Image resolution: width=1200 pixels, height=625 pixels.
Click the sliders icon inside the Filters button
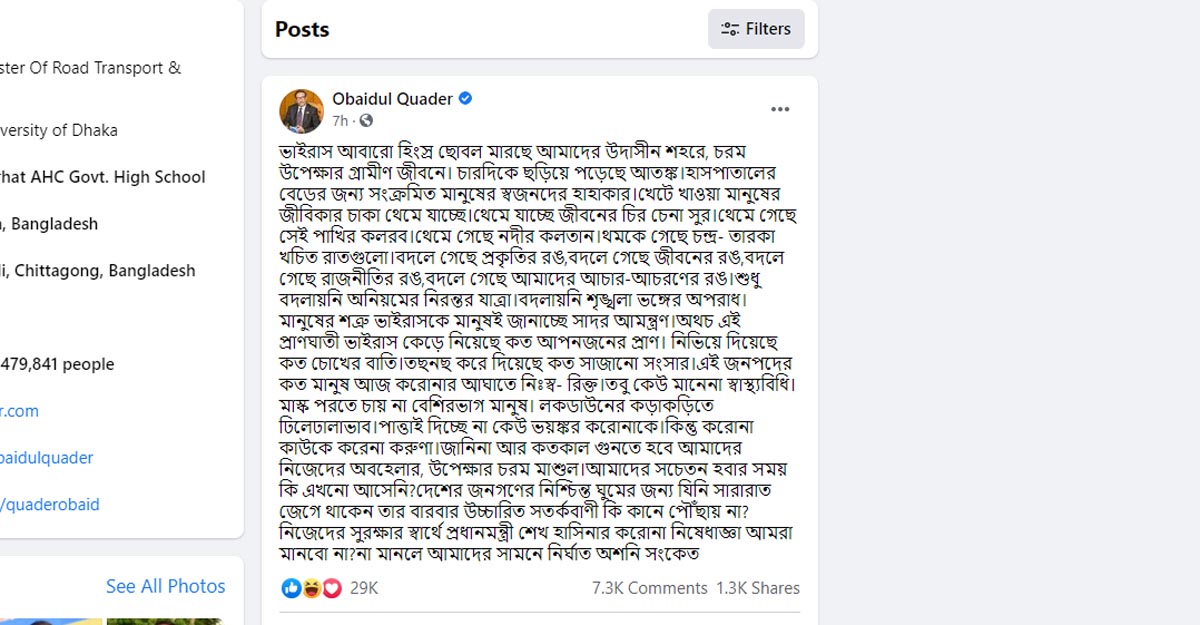click(x=729, y=29)
